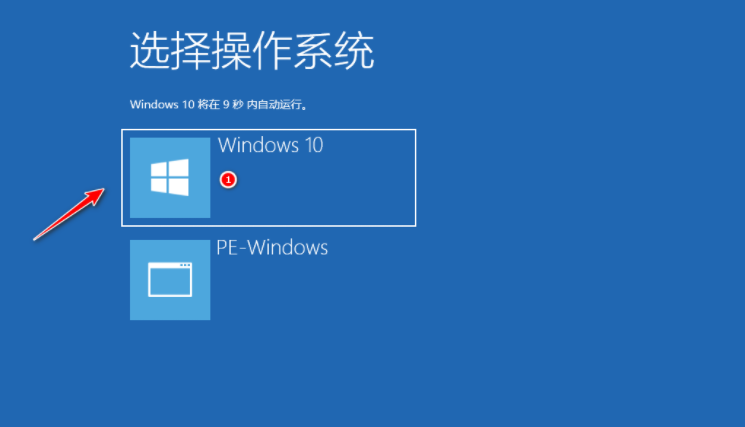The height and width of the screenshot is (427, 745).
Task: Boot into the Windows 10 text label
Action: pos(270,145)
